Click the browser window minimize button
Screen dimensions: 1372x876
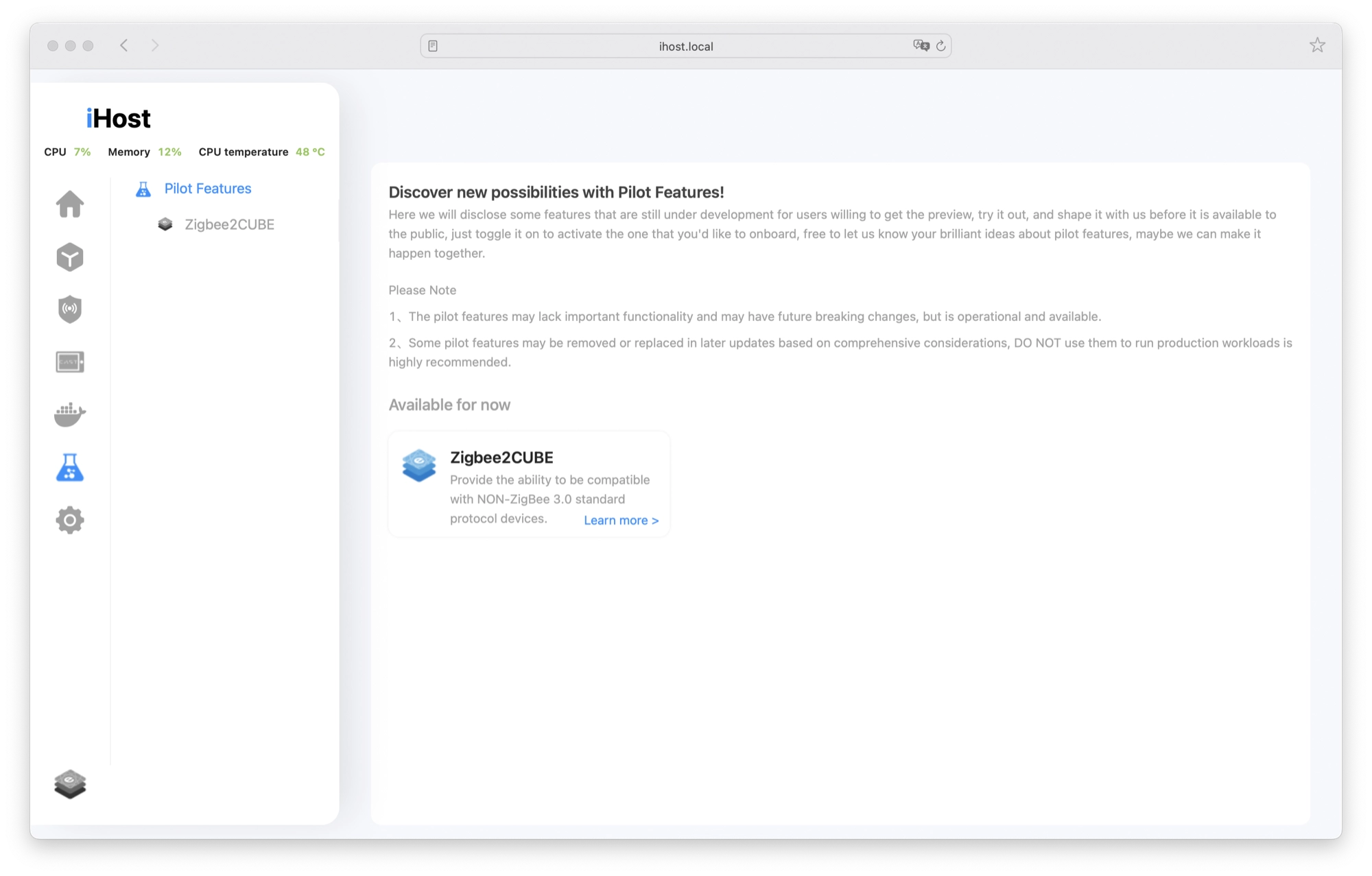pyautogui.click(x=71, y=45)
